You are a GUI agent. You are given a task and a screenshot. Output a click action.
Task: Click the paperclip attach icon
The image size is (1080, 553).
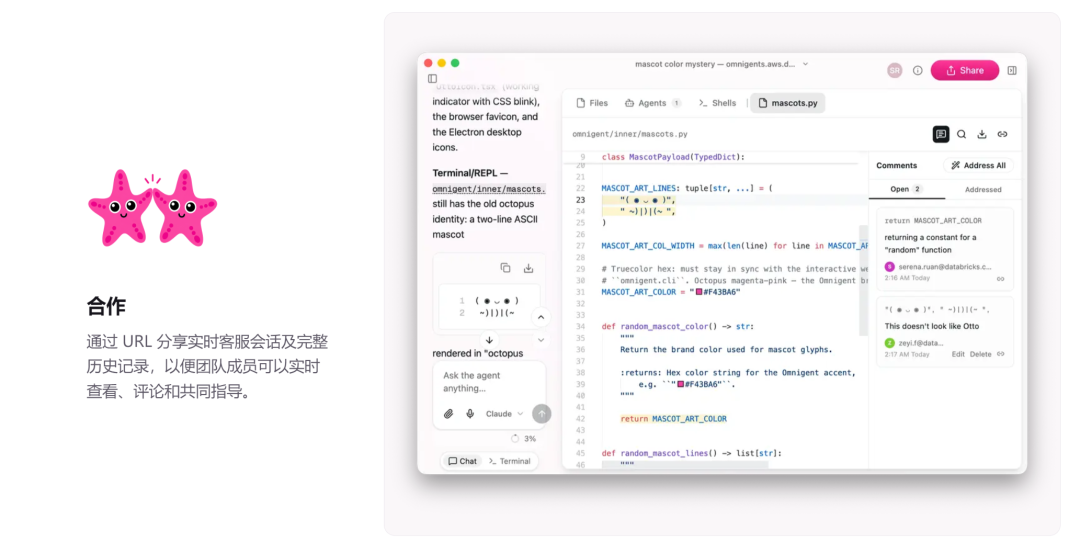click(x=448, y=414)
